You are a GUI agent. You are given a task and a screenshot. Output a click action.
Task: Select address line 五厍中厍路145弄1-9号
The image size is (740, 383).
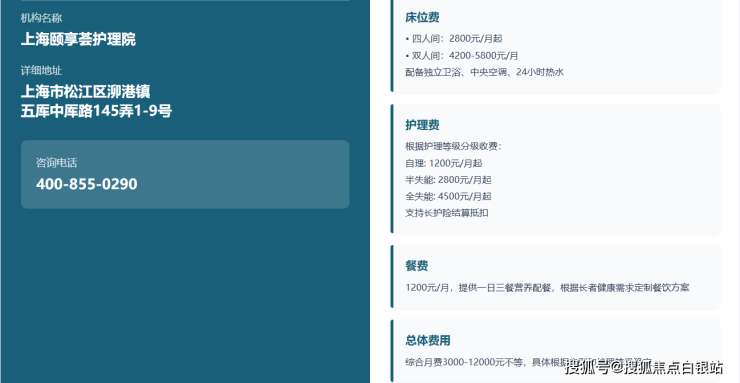[x=96, y=111]
